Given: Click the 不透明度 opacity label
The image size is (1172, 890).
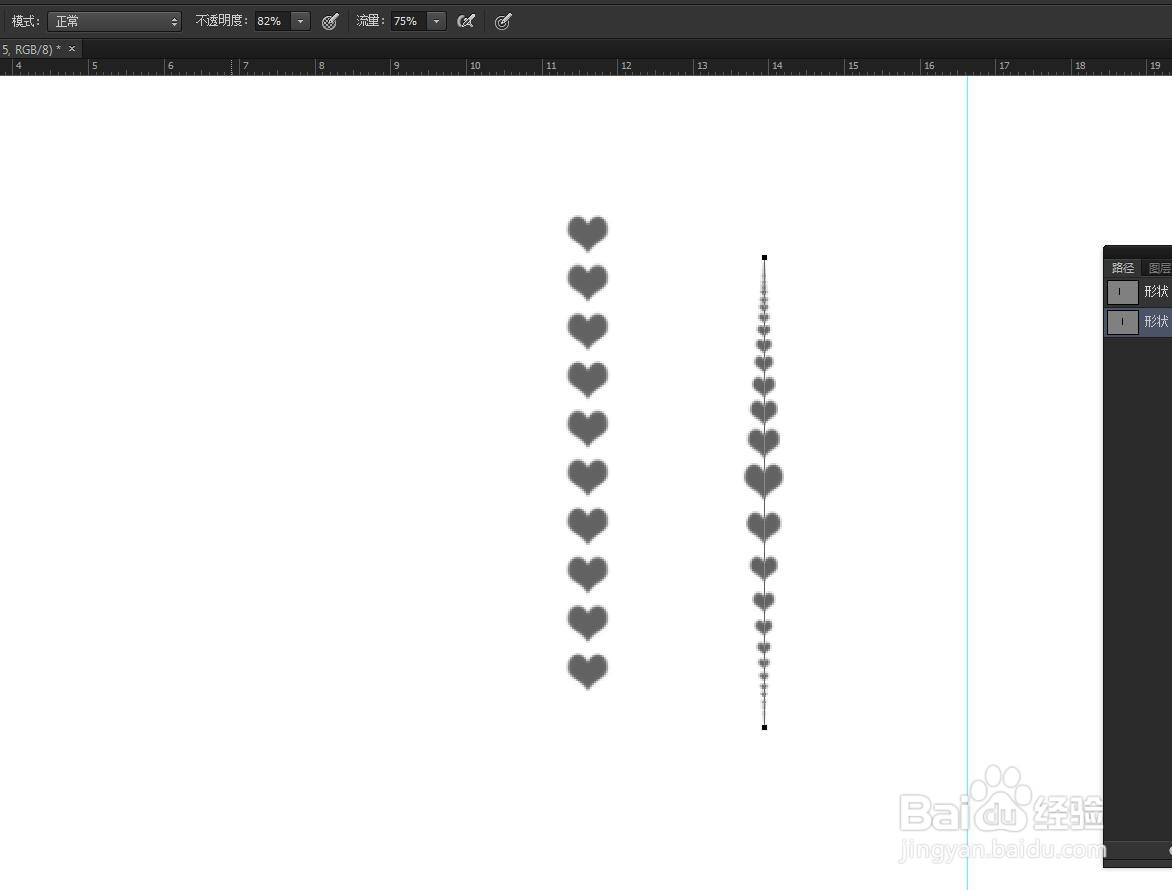Looking at the screenshot, I should pyautogui.click(x=221, y=21).
